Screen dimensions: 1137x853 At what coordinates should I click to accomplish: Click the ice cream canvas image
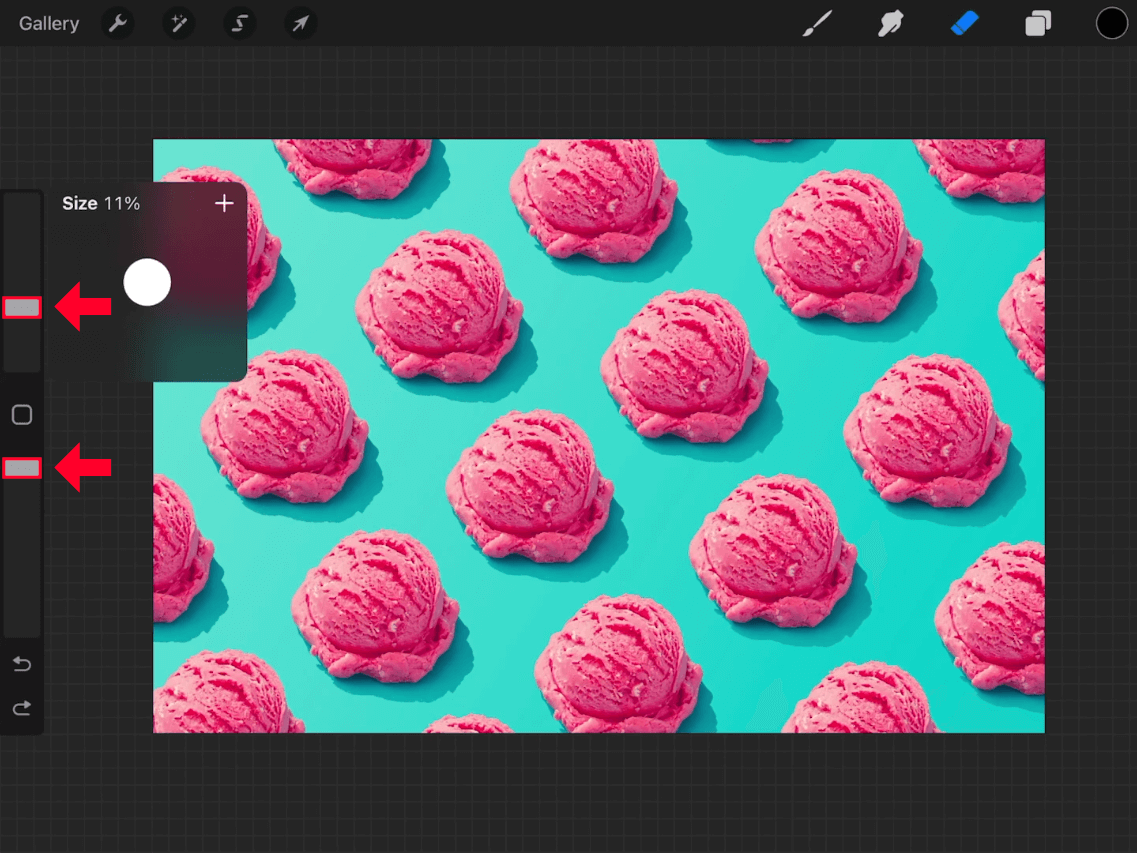[599, 436]
